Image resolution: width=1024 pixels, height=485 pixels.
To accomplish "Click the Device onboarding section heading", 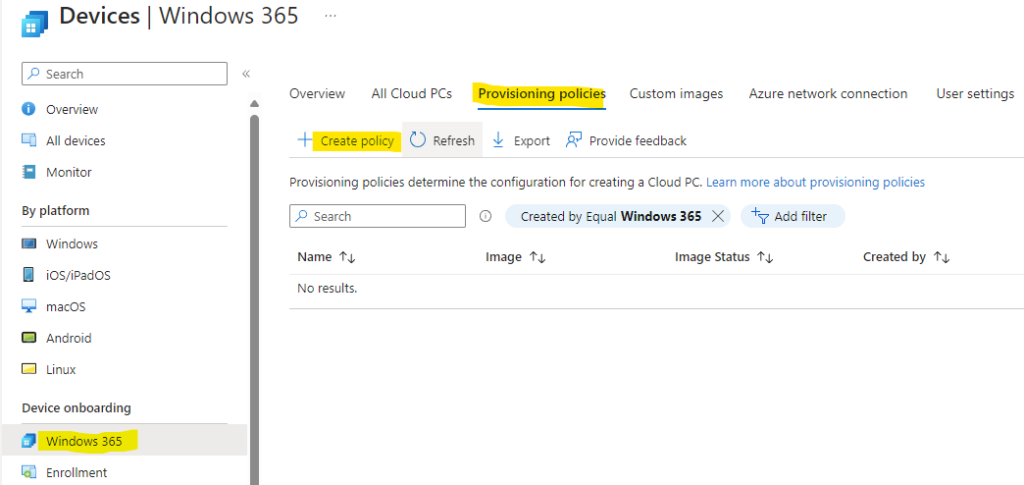I will (x=76, y=408).
